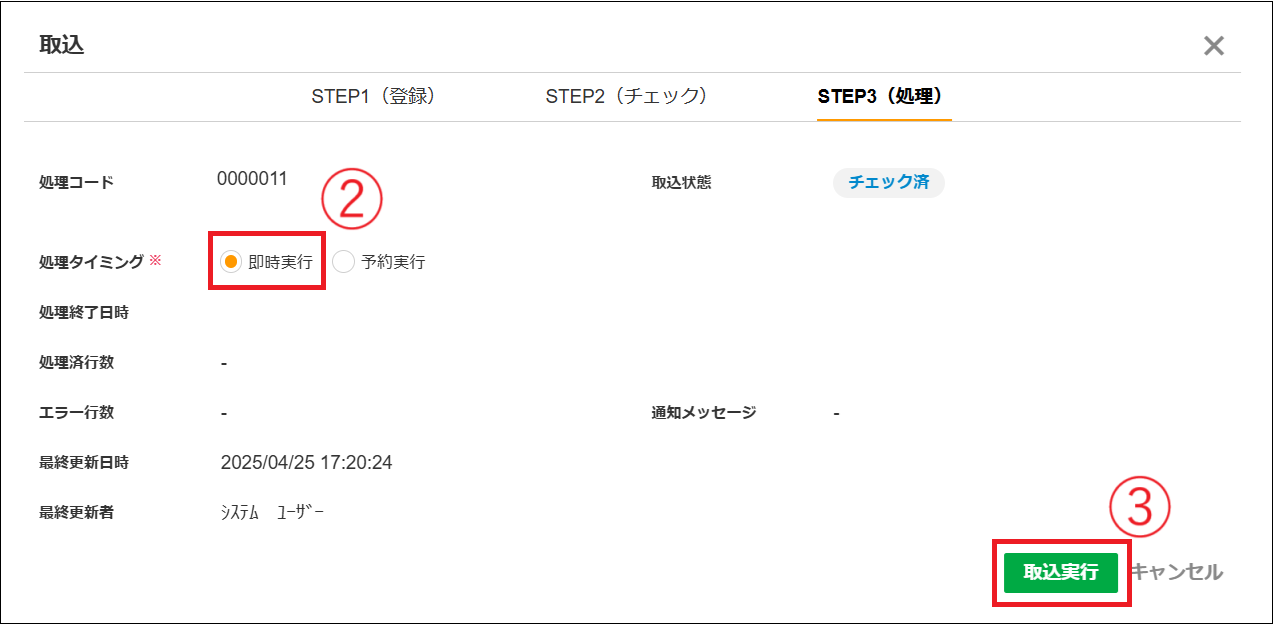
Task: Click the 取込 dialog title
Action: (62, 45)
